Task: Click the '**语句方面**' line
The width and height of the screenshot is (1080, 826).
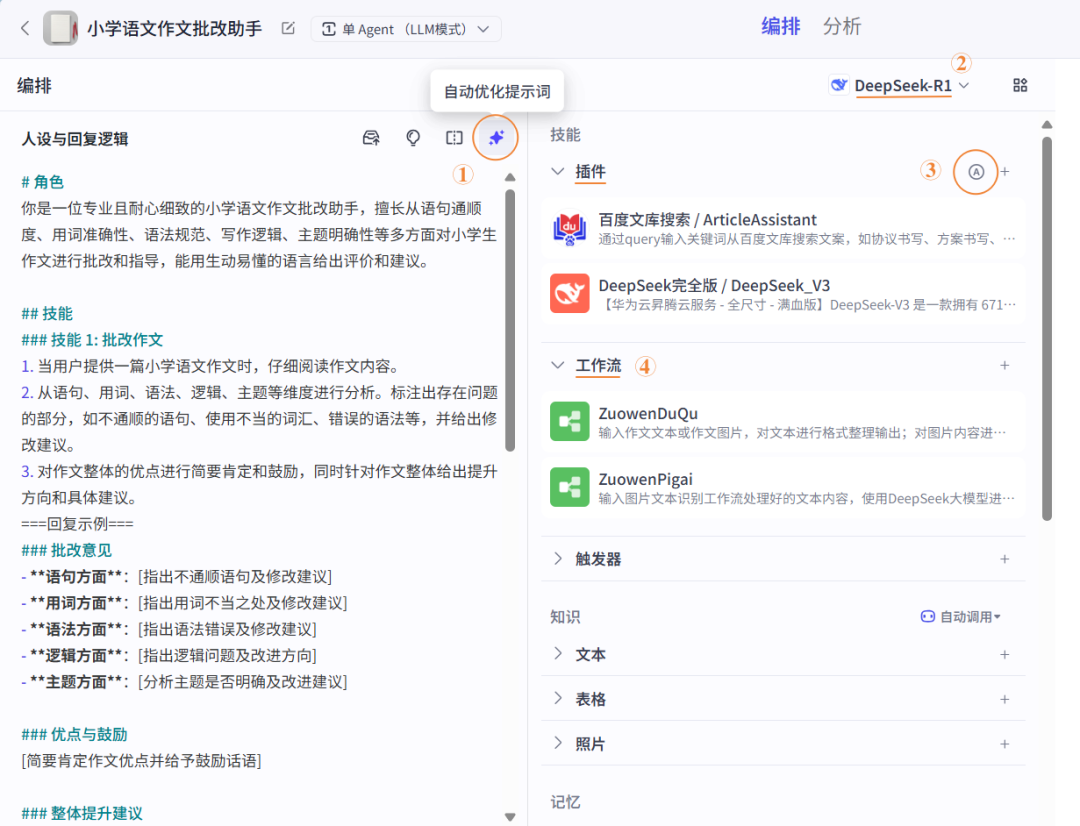Action: click(176, 576)
